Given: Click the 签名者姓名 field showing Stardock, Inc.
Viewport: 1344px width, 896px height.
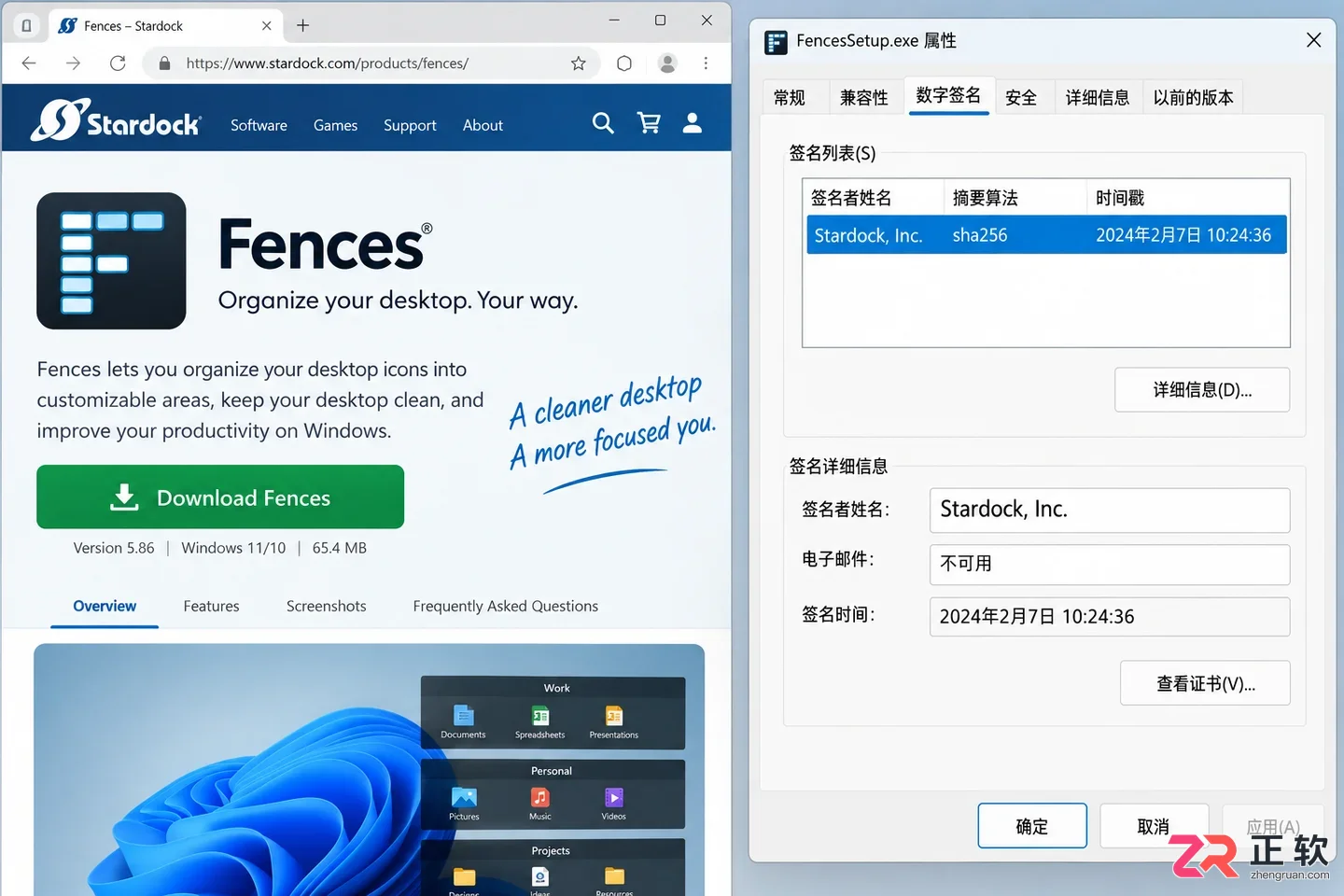Looking at the screenshot, I should coord(1110,510).
